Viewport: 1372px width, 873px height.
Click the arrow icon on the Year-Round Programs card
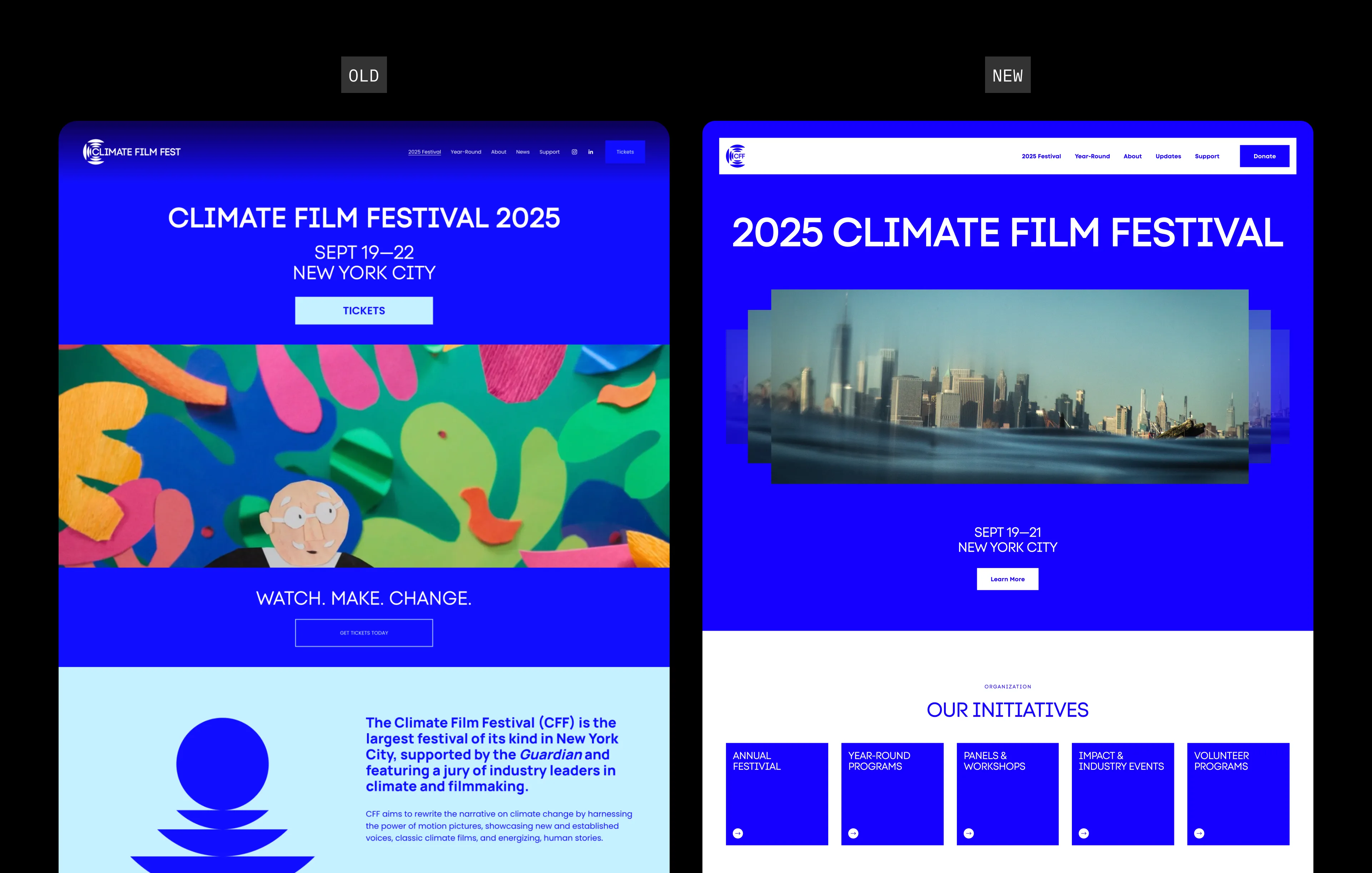point(854,833)
